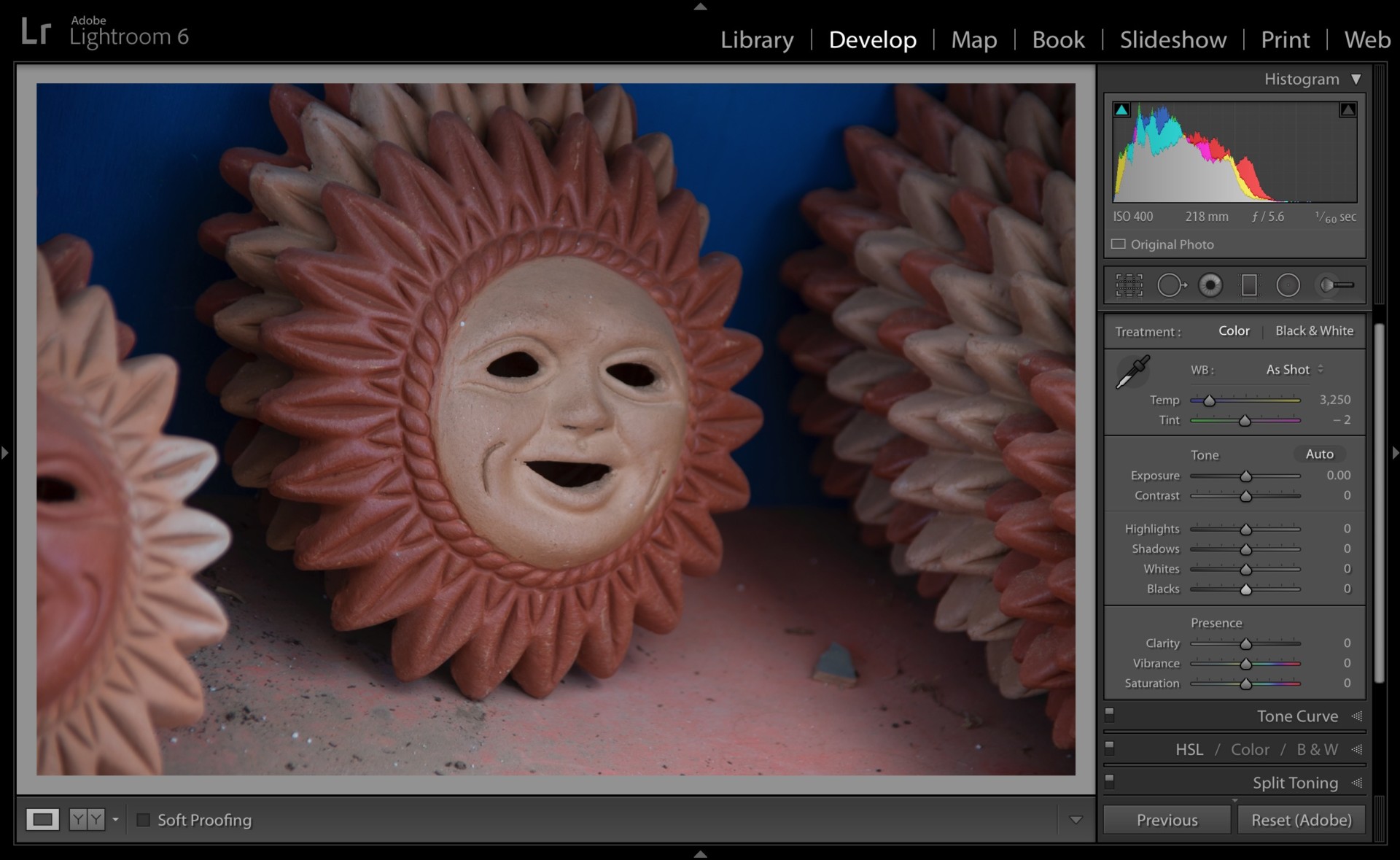This screenshot has width=1400, height=860.
Task: Select the Spot Removal tool
Action: click(x=1170, y=285)
